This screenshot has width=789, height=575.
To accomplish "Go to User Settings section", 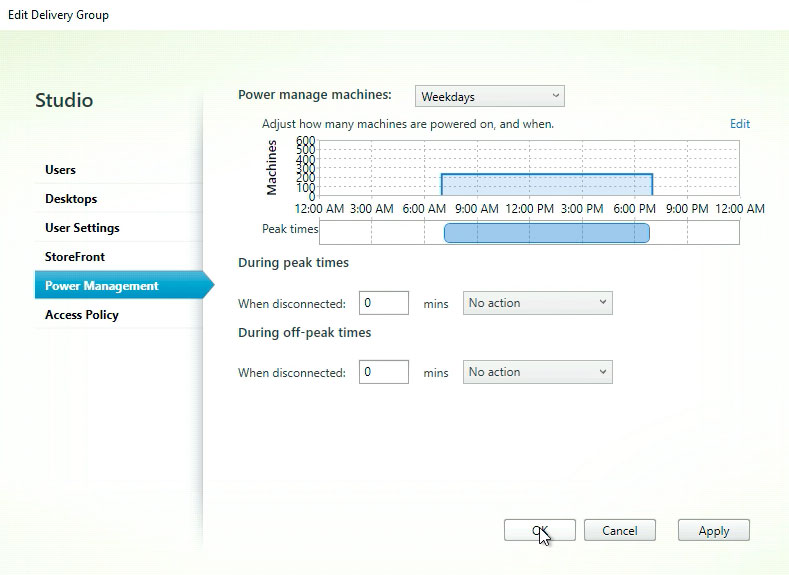I will point(82,228).
